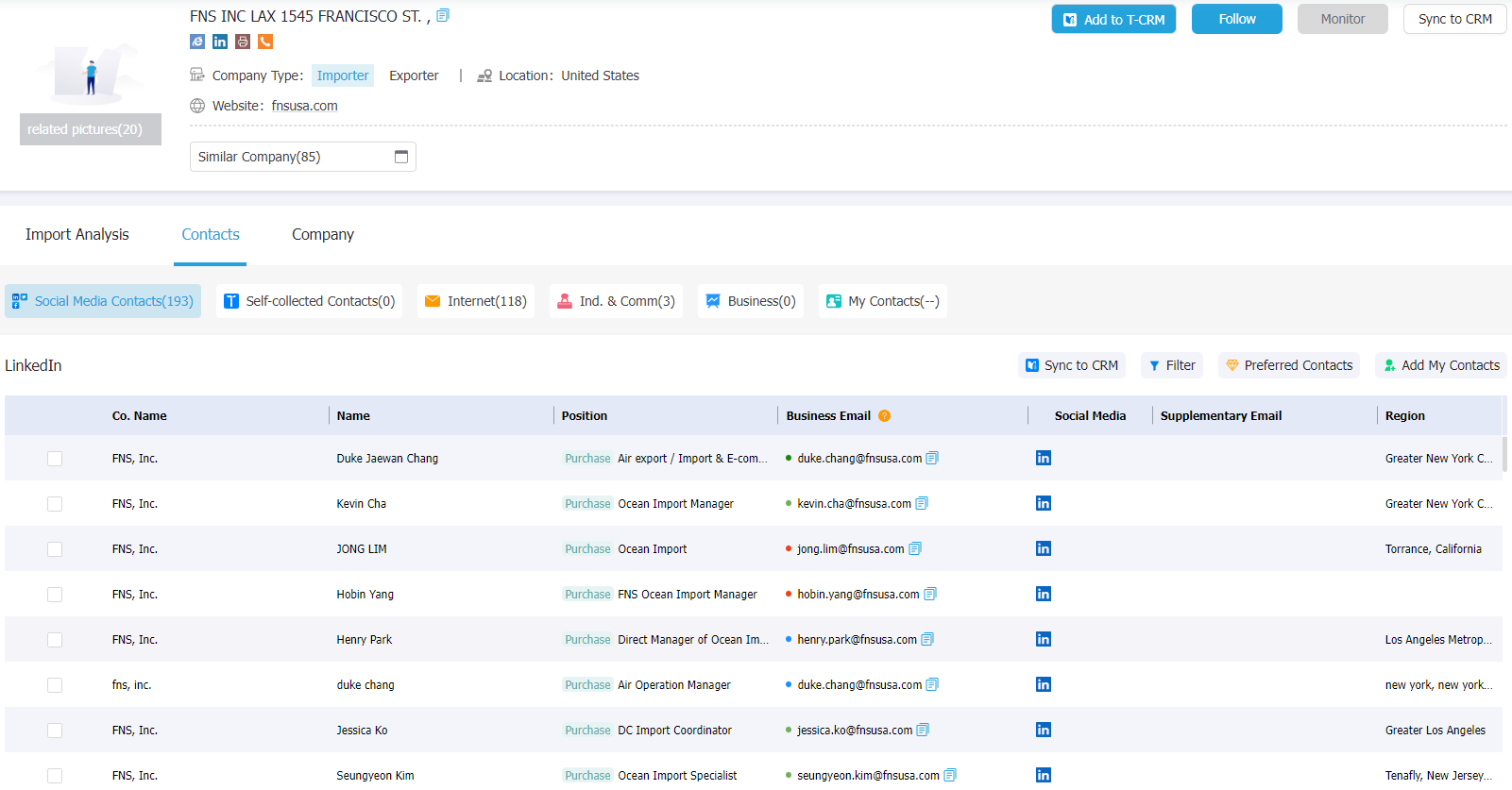Show Self-collected Contacts(0)
Image resolution: width=1512 pixels, height=790 pixels.
coord(309,301)
